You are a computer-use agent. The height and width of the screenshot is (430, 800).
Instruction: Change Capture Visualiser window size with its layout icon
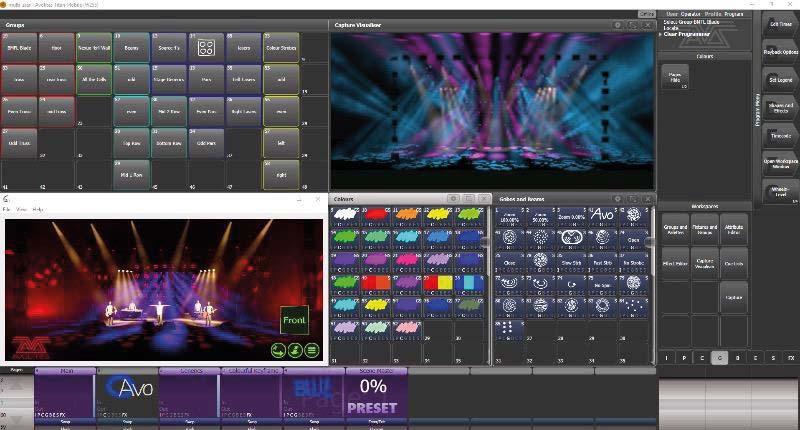(633, 24)
